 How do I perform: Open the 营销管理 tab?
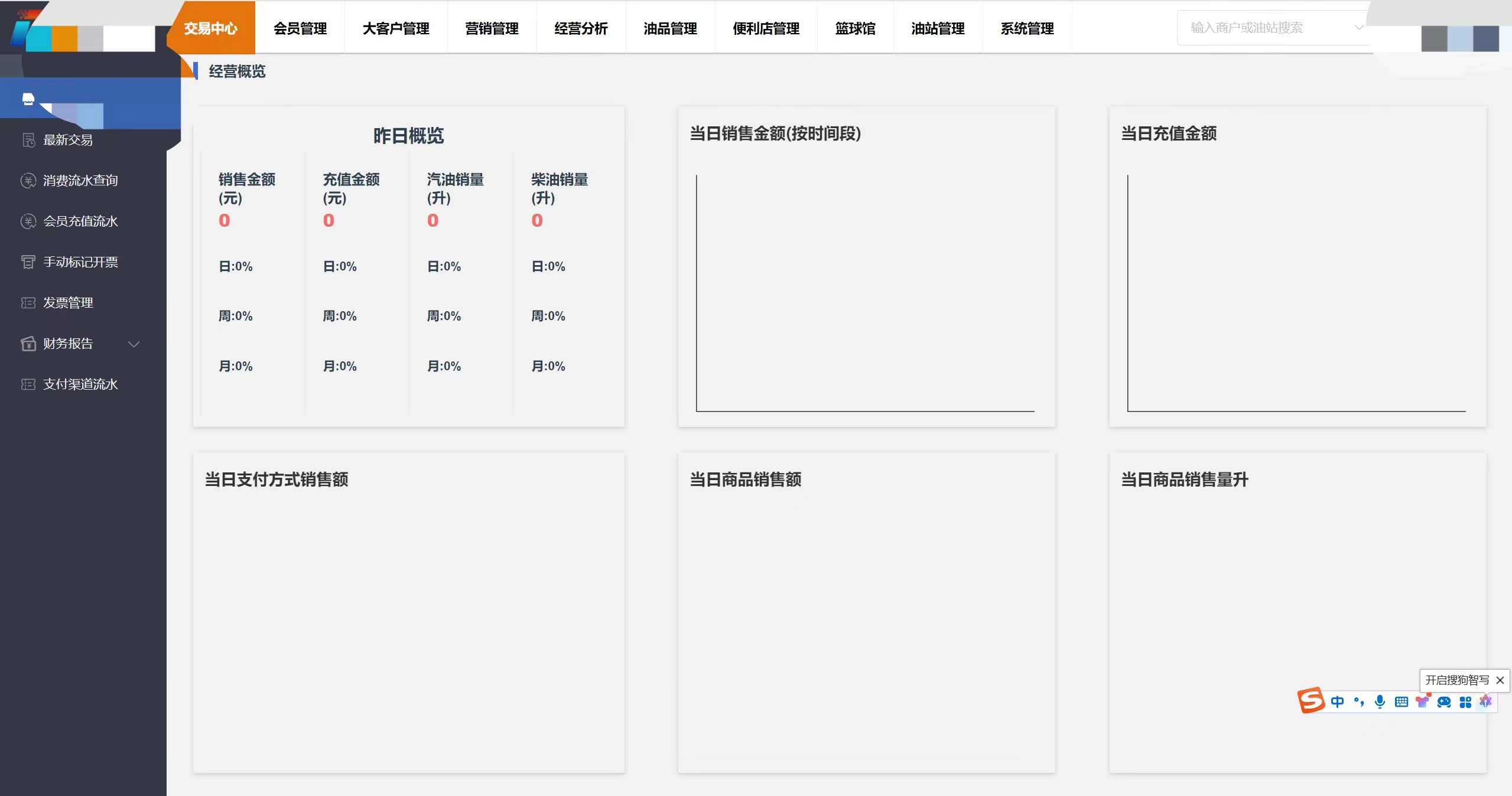click(492, 28)
